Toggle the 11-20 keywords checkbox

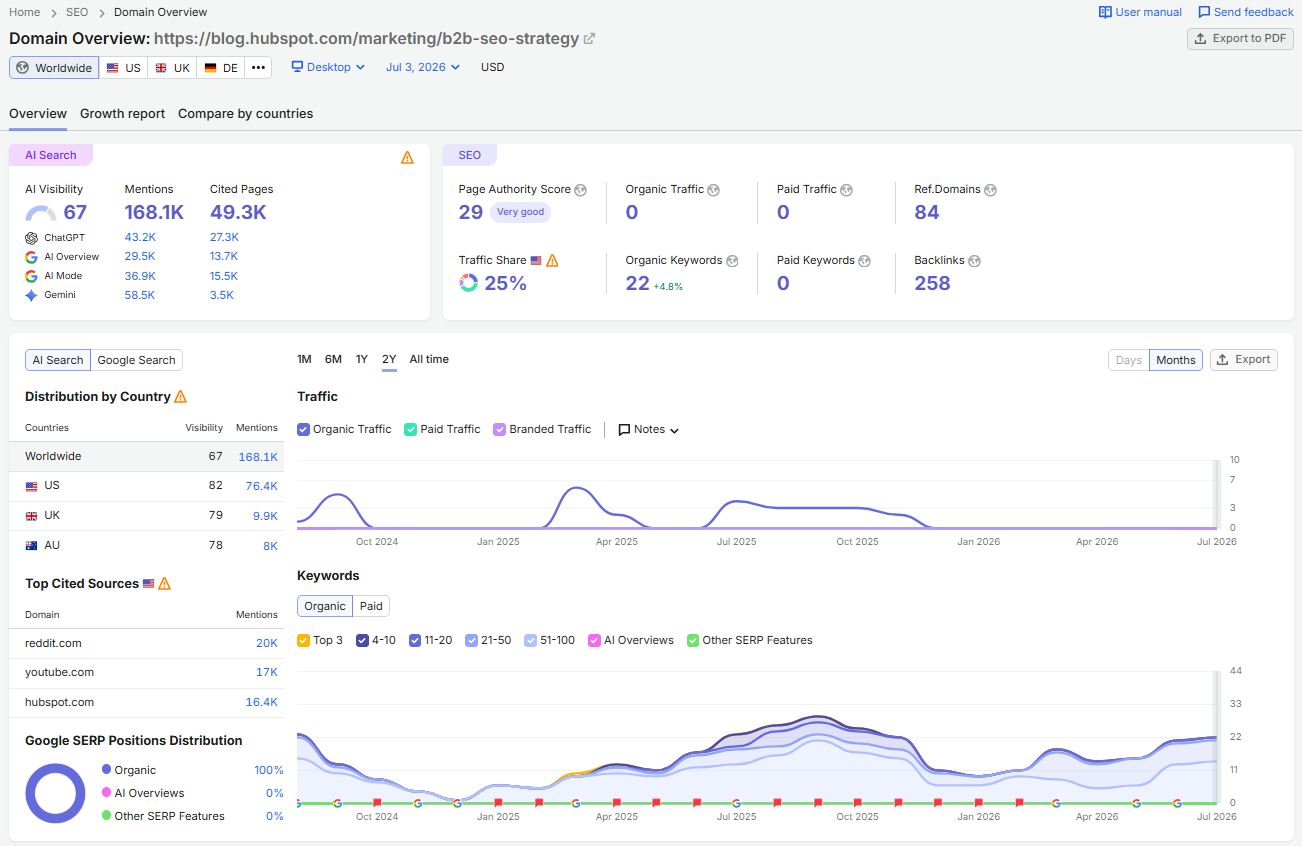point(414,640)
